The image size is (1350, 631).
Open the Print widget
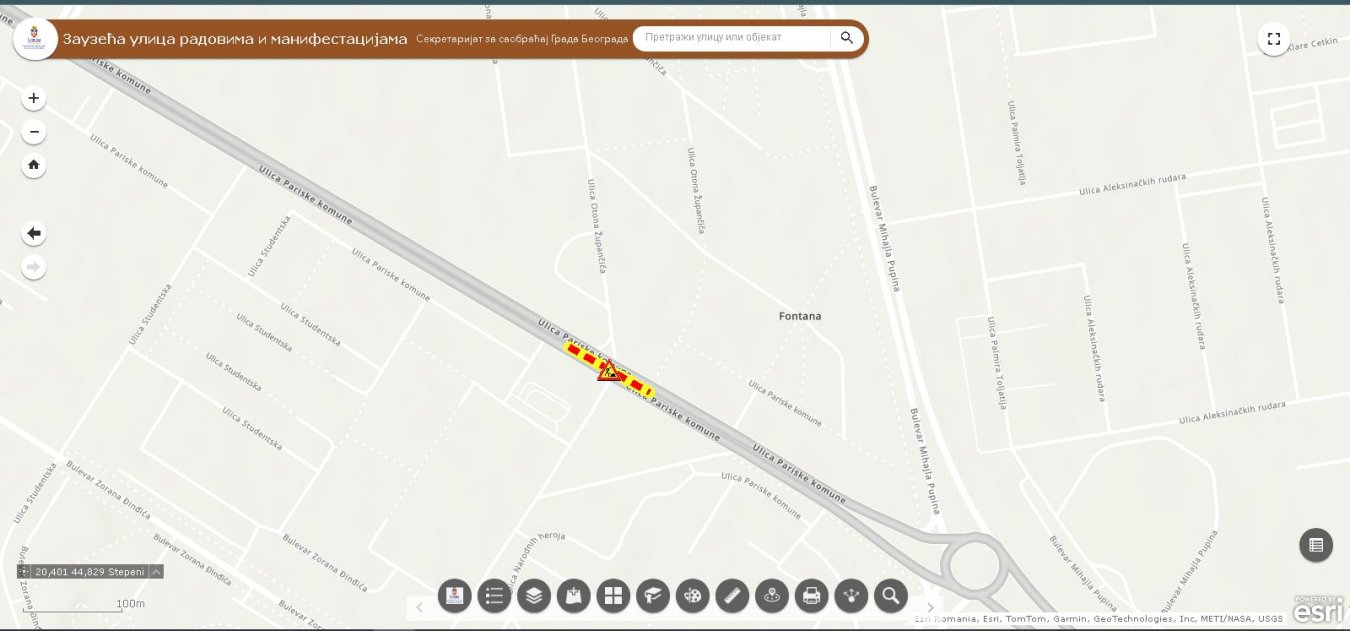[x=811, y=596]
